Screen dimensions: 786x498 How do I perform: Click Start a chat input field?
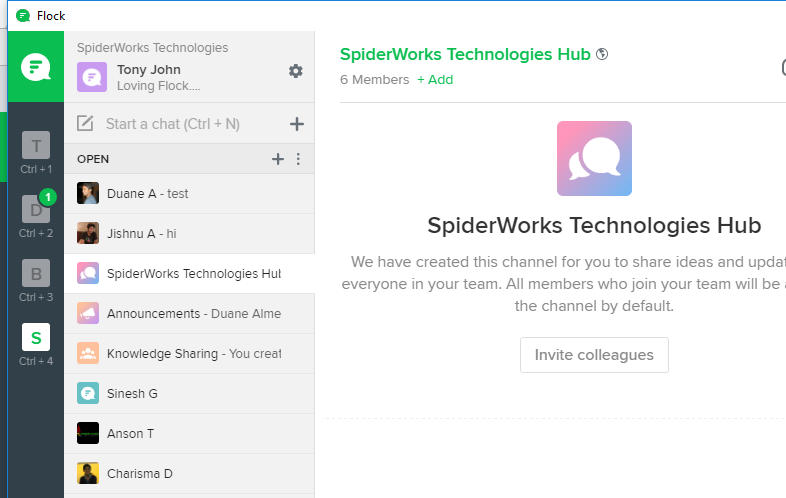(172, 124)
